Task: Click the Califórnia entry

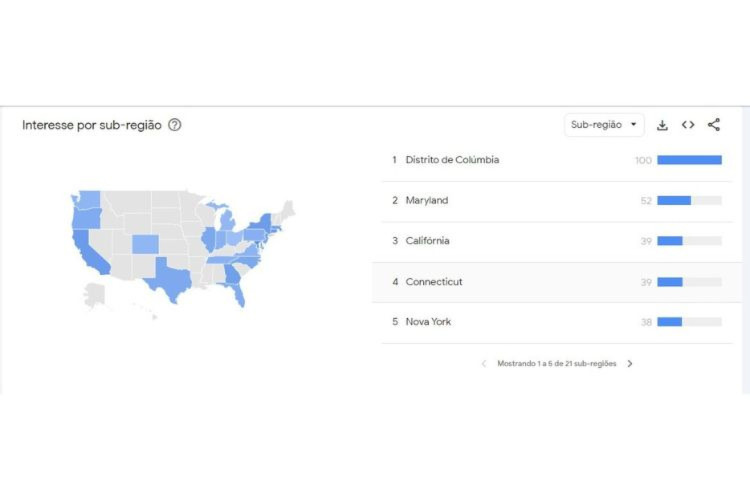Action: (427, 241)
